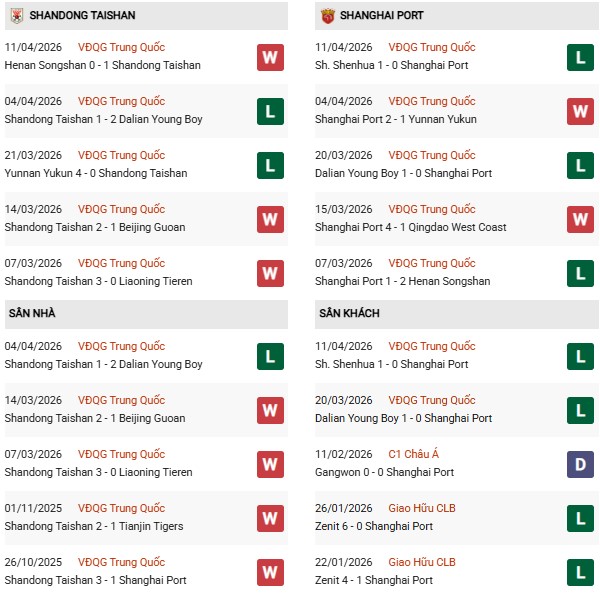Screen dimensions: 600x594
Task: Click W badge for Henan Songshan 0-1 match
Action: pos(270,57)
